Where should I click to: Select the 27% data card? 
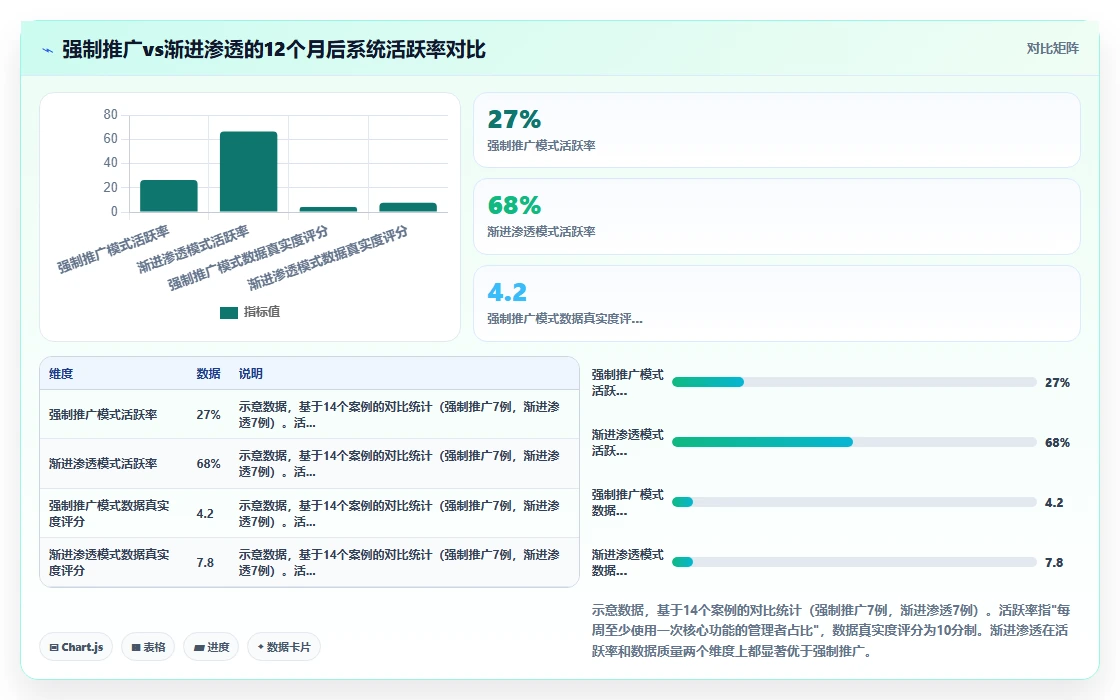pyautogui.click(x=776, y=130)
